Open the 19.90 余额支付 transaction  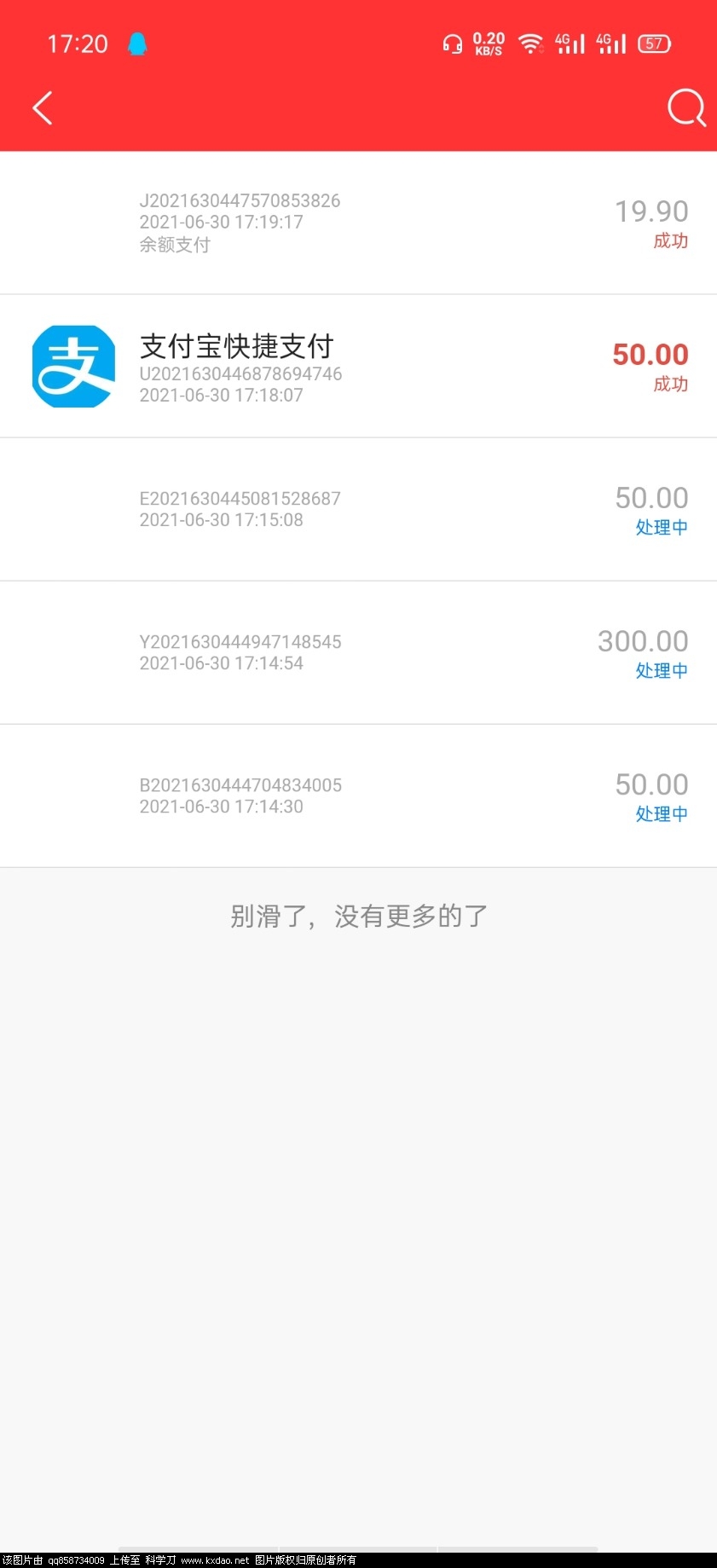tap(358, 223)
